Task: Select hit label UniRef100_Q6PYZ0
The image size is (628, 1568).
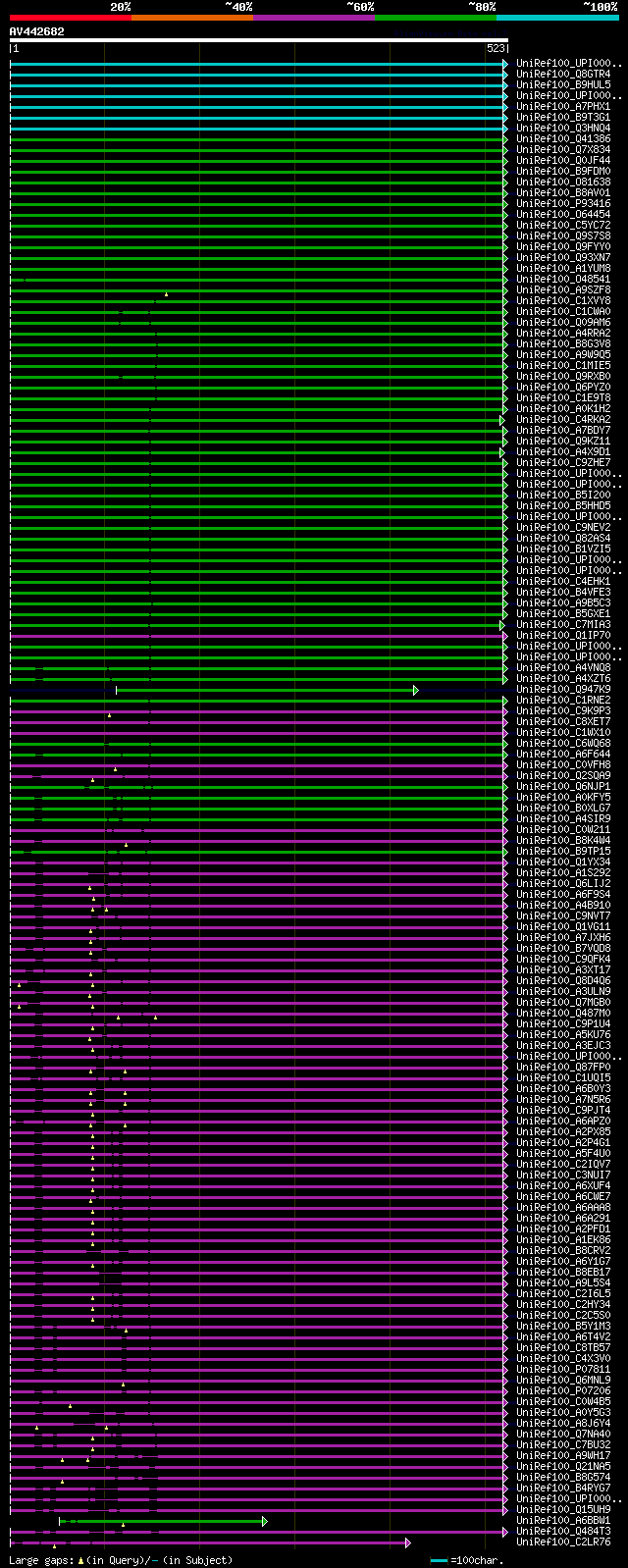Action: coord(563,388)
